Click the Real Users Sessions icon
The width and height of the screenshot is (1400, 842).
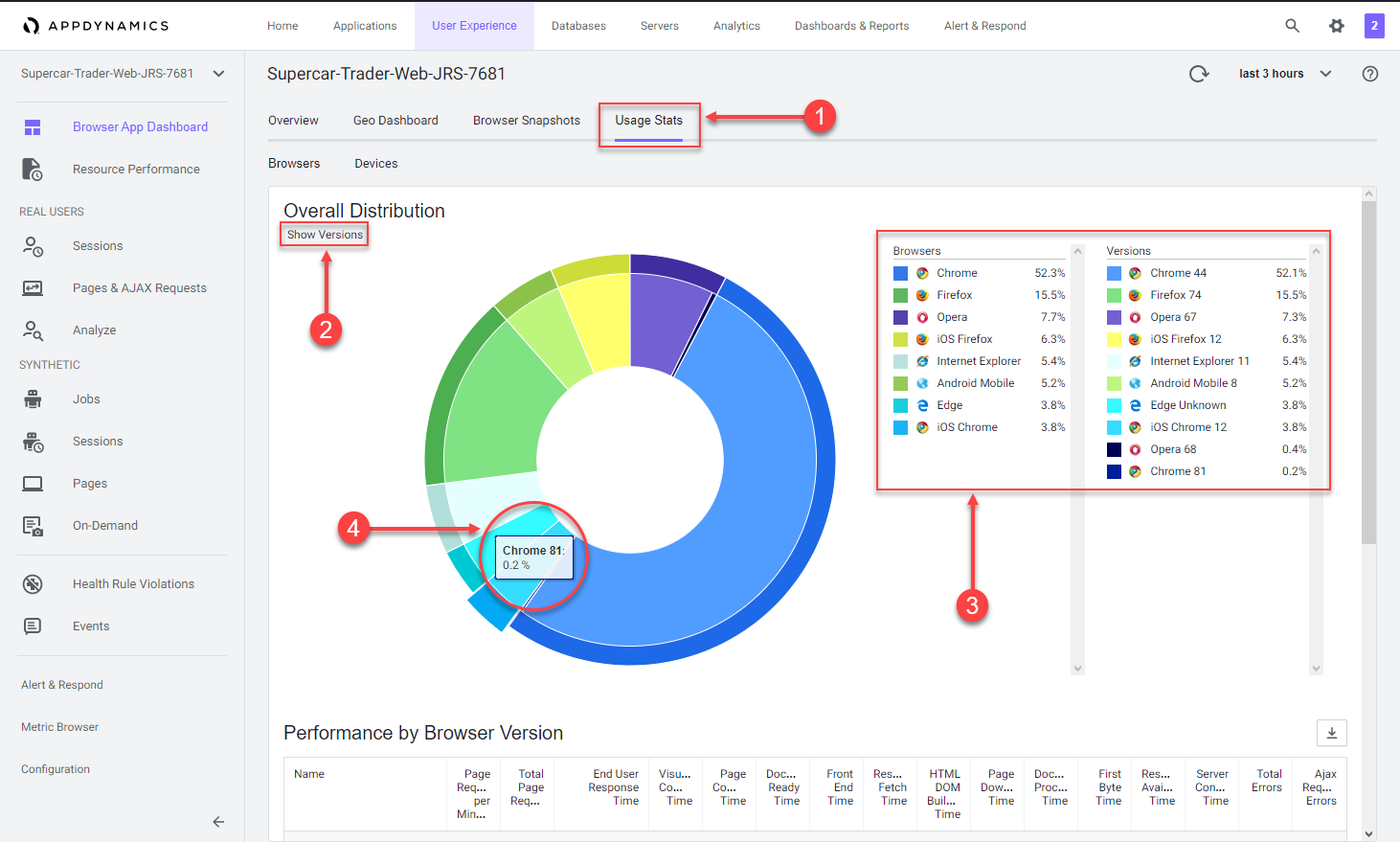pyautogui.click(x=33, y=246)
